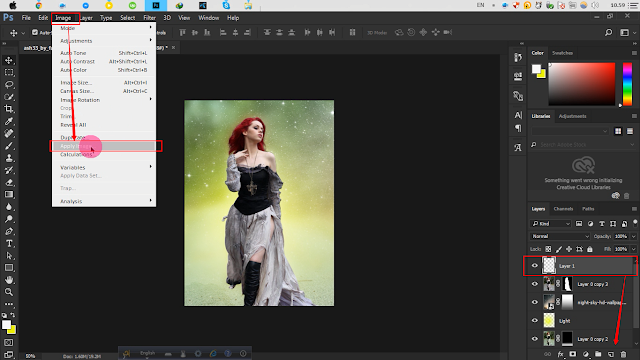Click the Add layer mask icon
Screen dimensions: 640x360
click(573, 354)
